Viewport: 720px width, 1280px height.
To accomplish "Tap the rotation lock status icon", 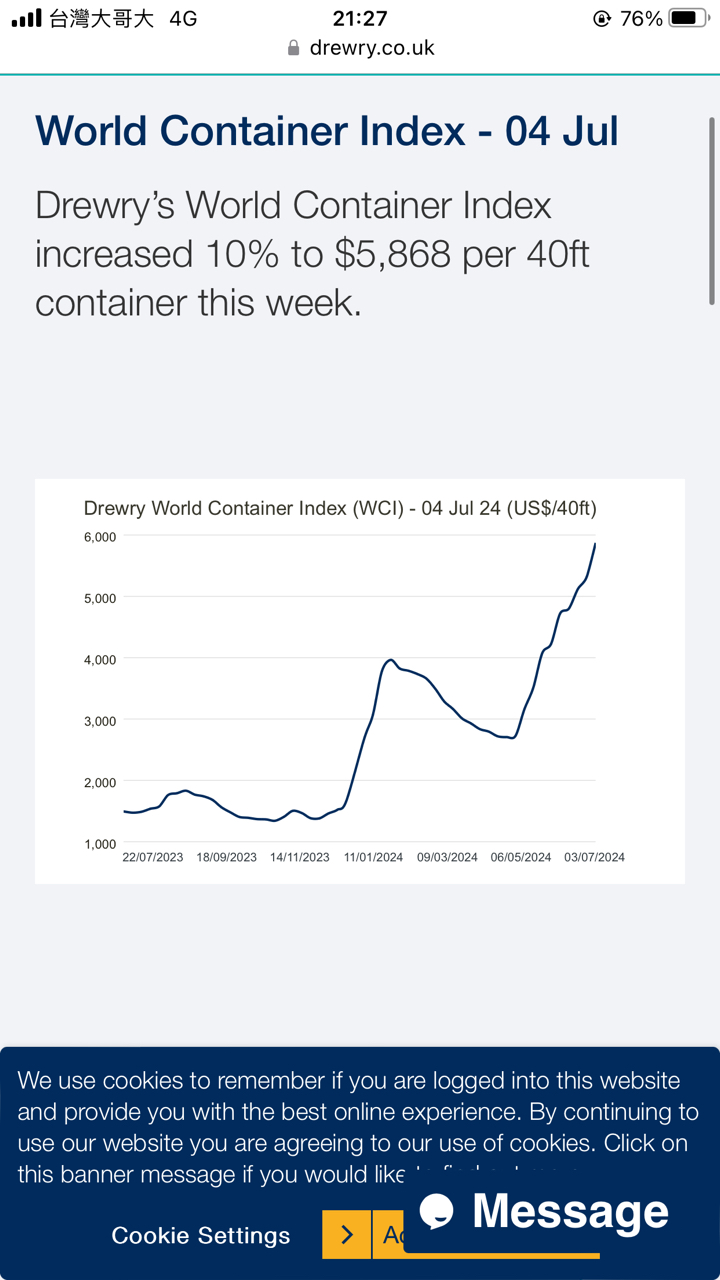I will 602,18.
